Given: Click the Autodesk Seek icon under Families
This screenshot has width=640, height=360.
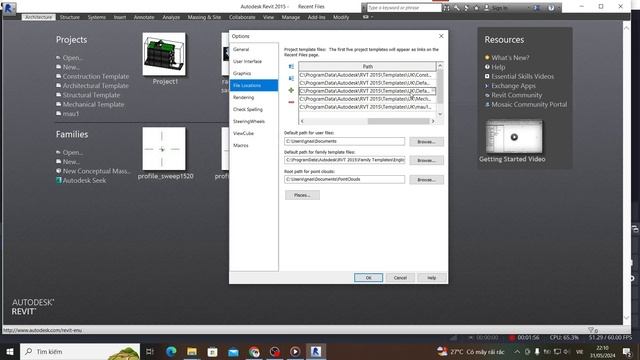Looking at the screenshot, I should point(59,180).
